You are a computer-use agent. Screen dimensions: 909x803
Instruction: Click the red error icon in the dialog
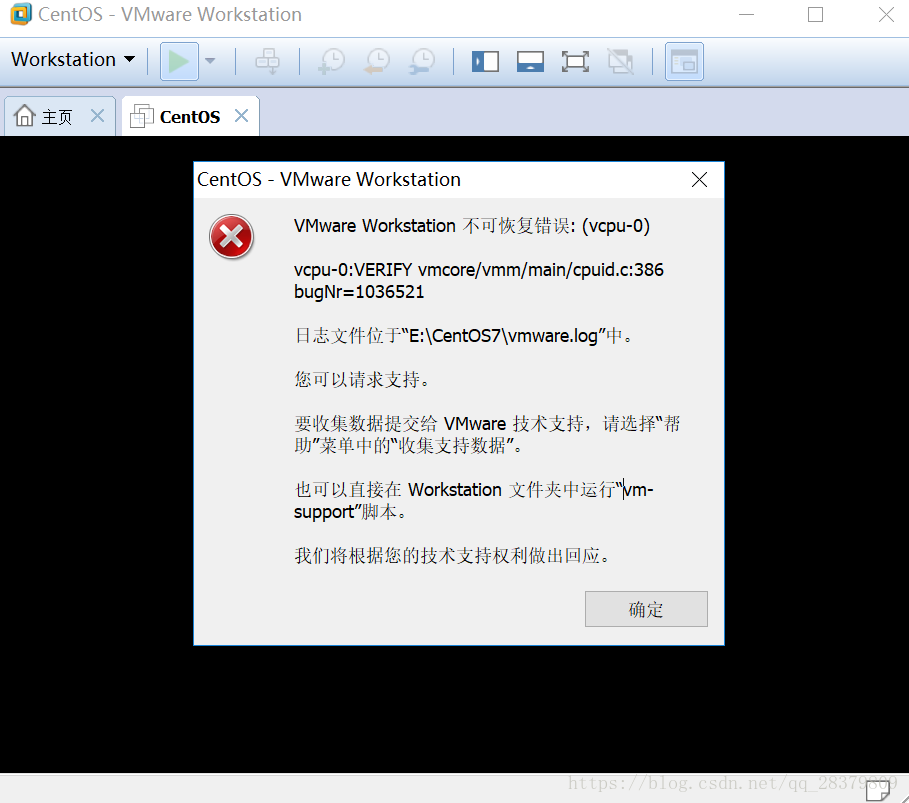(231, 237)
